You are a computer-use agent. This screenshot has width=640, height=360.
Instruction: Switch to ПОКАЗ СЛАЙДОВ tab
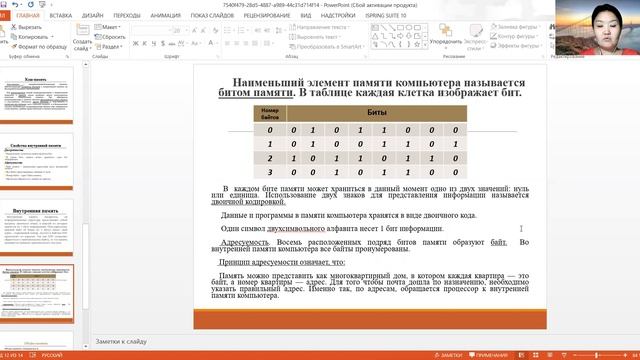[212, 16]
